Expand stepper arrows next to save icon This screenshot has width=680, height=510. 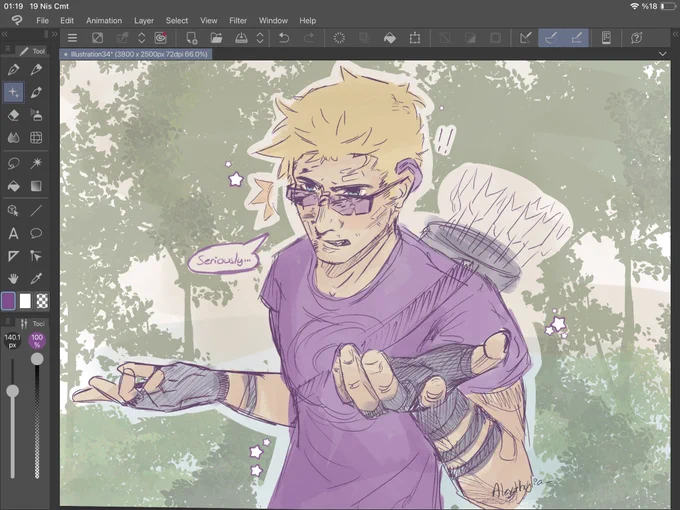tap(260, 38)
